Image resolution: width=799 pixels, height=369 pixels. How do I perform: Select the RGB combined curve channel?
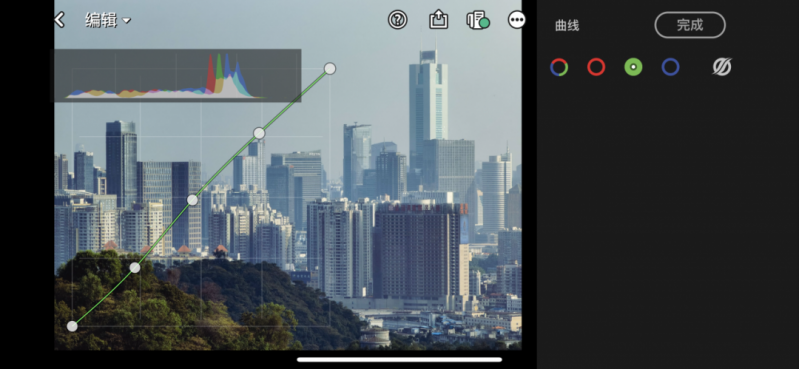click(559, 67)
